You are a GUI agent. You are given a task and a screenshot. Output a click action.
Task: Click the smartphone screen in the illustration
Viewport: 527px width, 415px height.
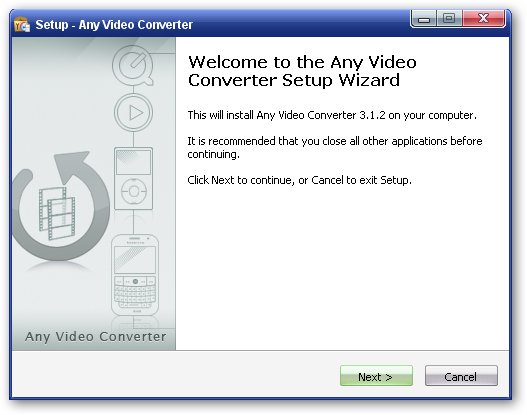(135, 260)
